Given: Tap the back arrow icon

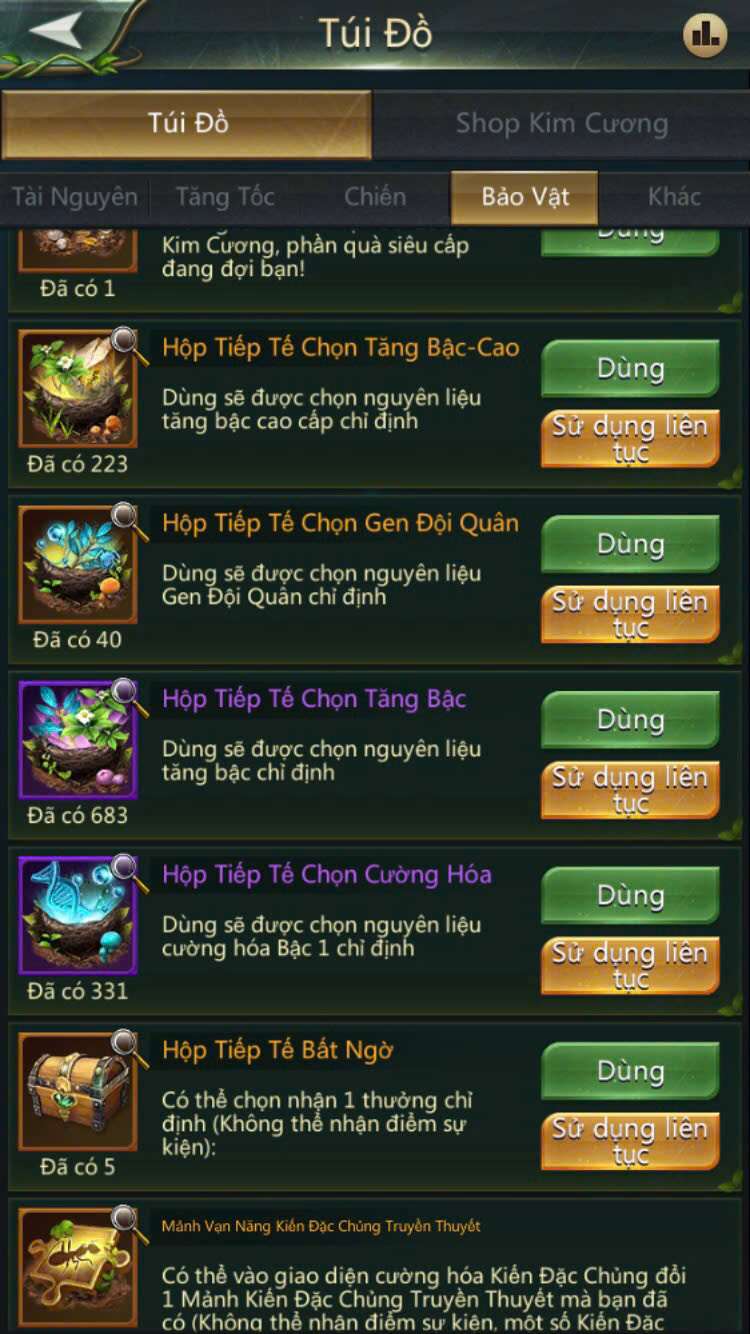Looking at the screenshot, I should point(56,31).
